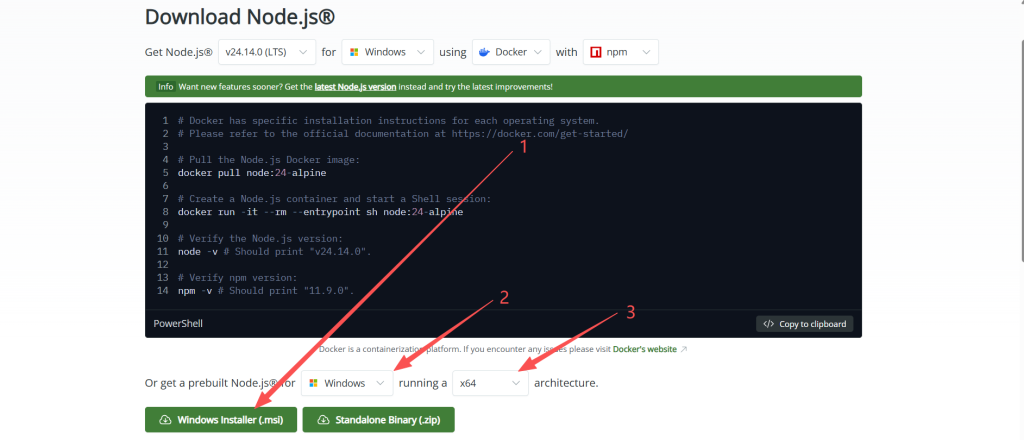Click the '# Pull the Node.js Docker image:' comment
This screenshot has height=440, width=1024.
269,160
